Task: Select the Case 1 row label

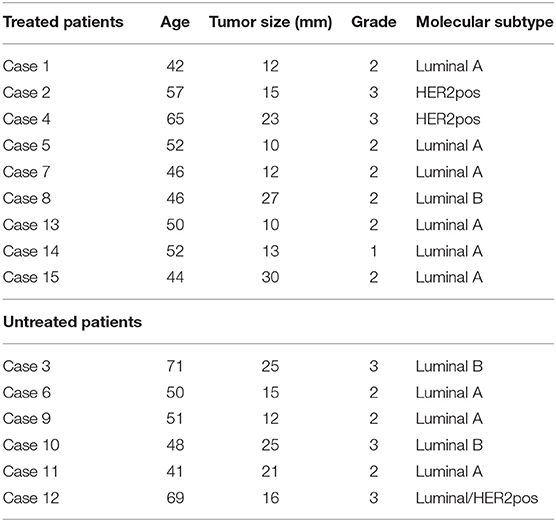Action: pos(26,66)
